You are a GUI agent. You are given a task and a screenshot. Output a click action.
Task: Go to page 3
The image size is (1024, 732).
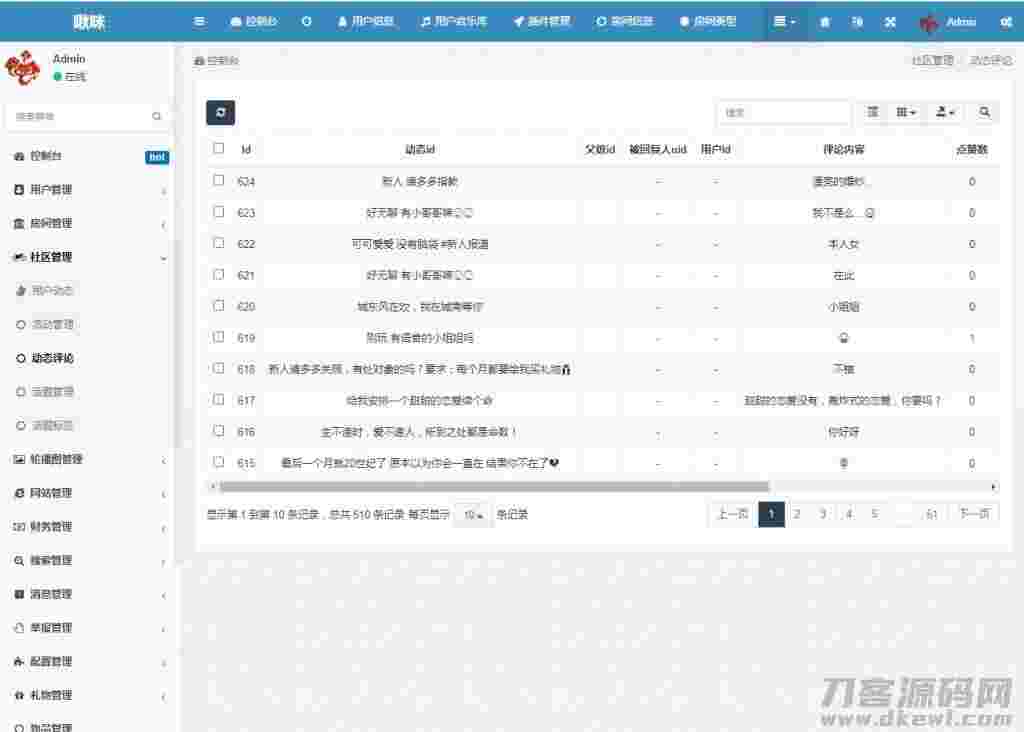[823, 515]
